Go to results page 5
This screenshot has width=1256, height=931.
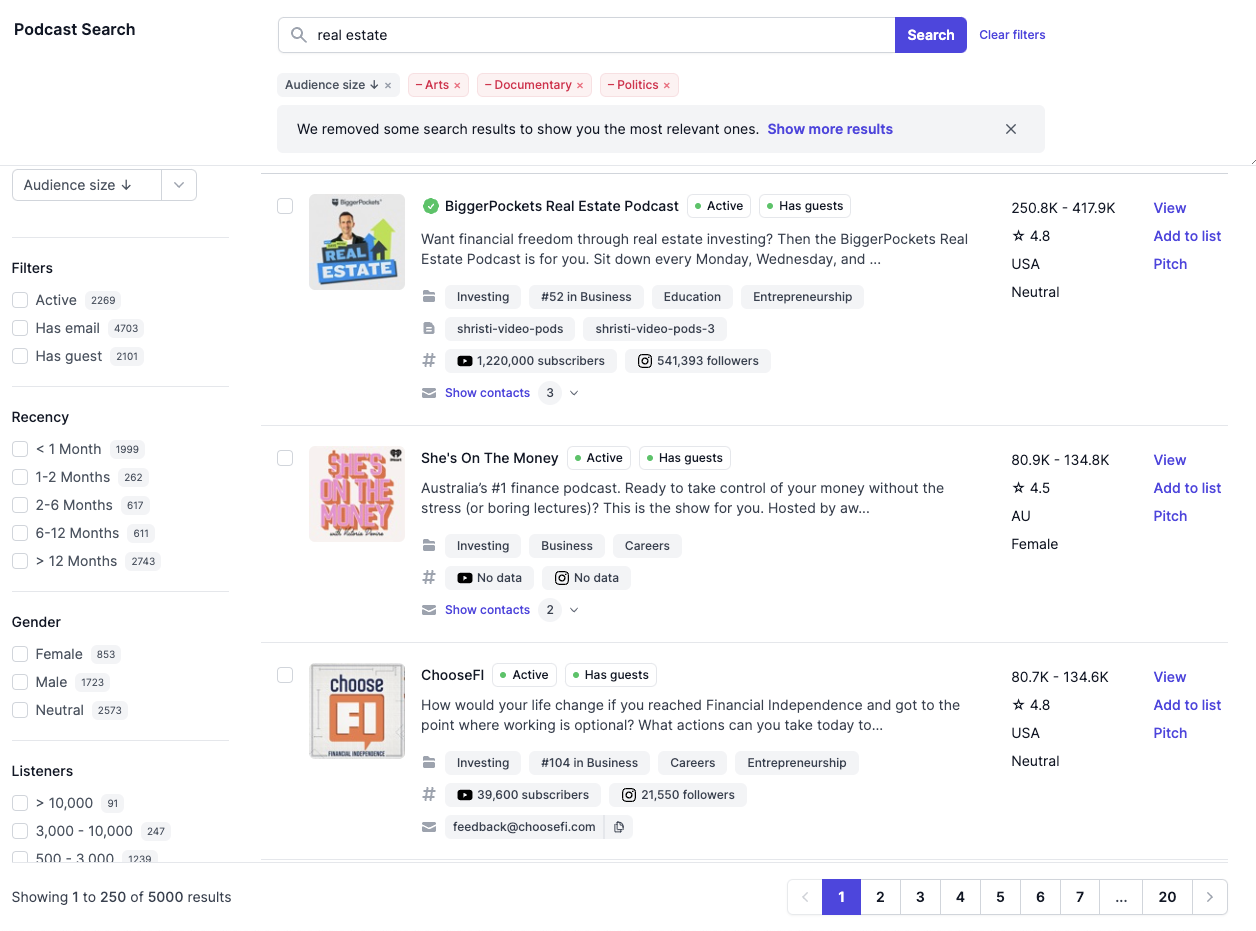(x=1000, y=897)
